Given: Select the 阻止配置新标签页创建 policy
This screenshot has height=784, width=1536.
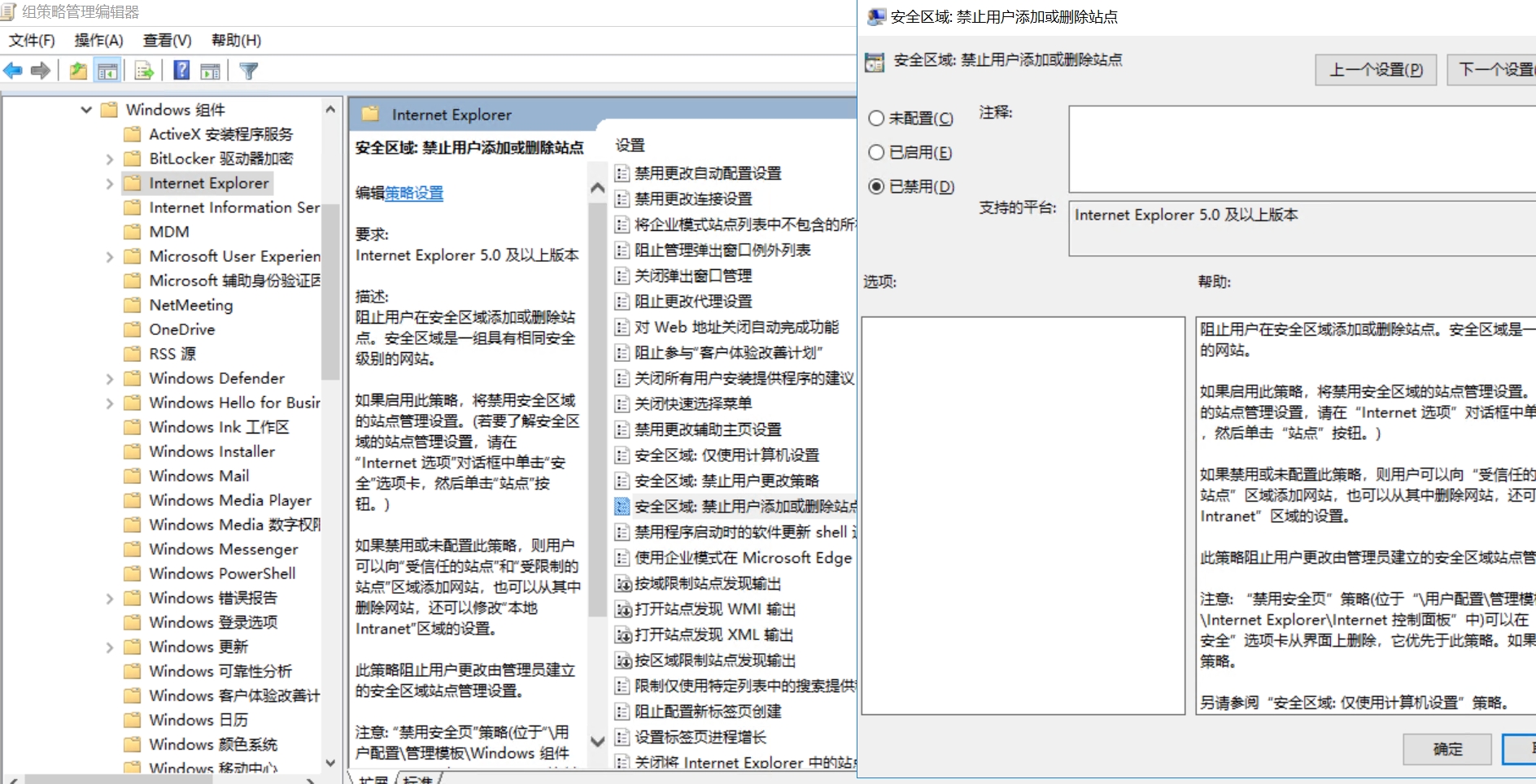Looking at the screenshot, I should 708,712.
